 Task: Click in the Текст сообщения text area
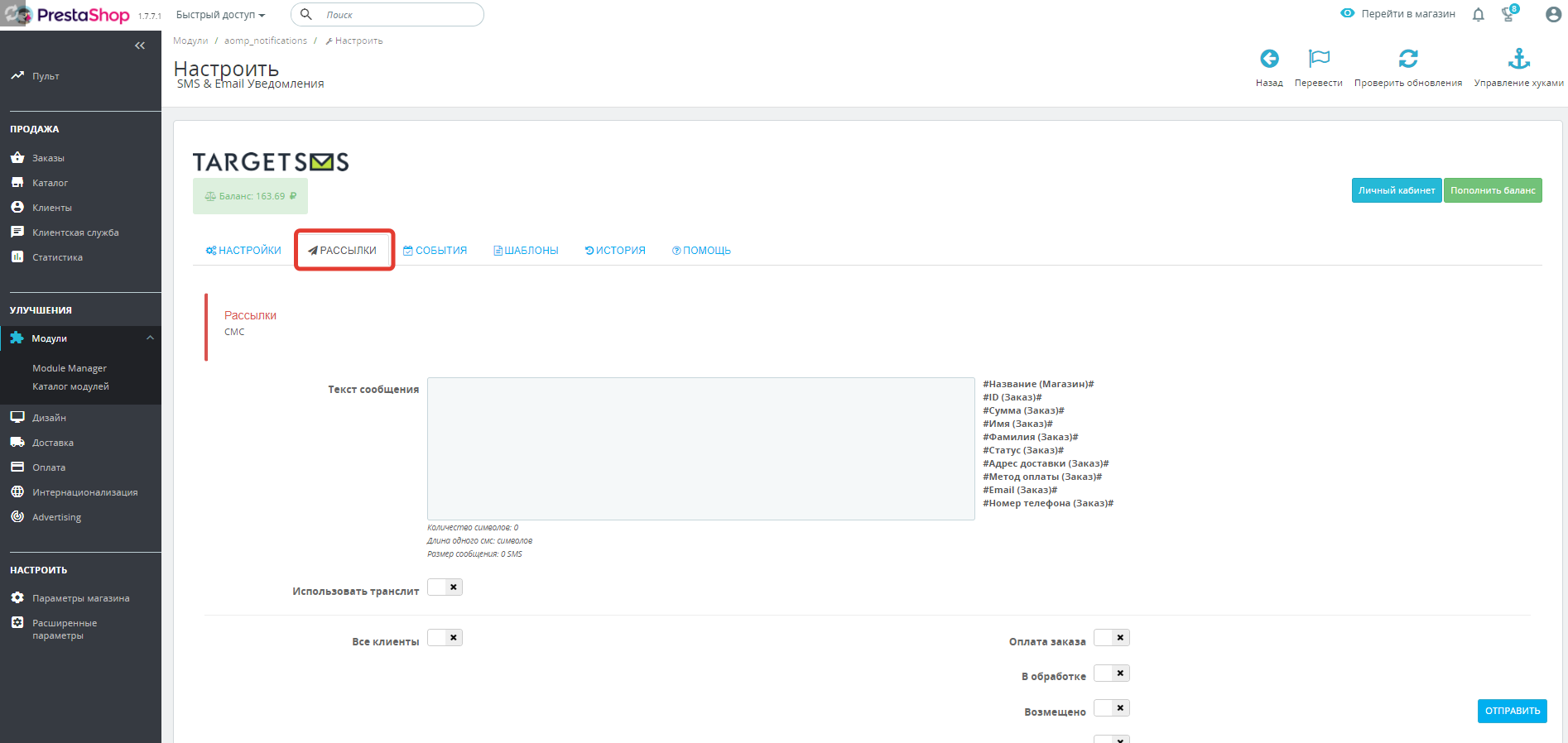(701, 449)
